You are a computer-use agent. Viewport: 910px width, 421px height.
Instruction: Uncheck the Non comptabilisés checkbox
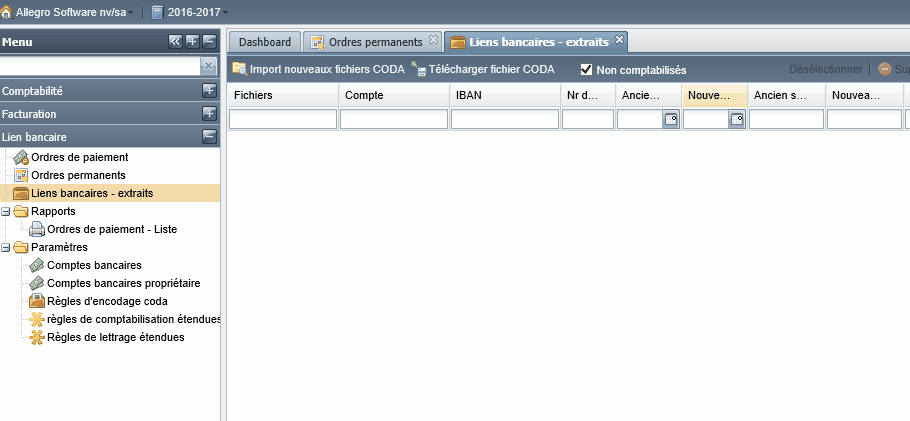(586, 70)
